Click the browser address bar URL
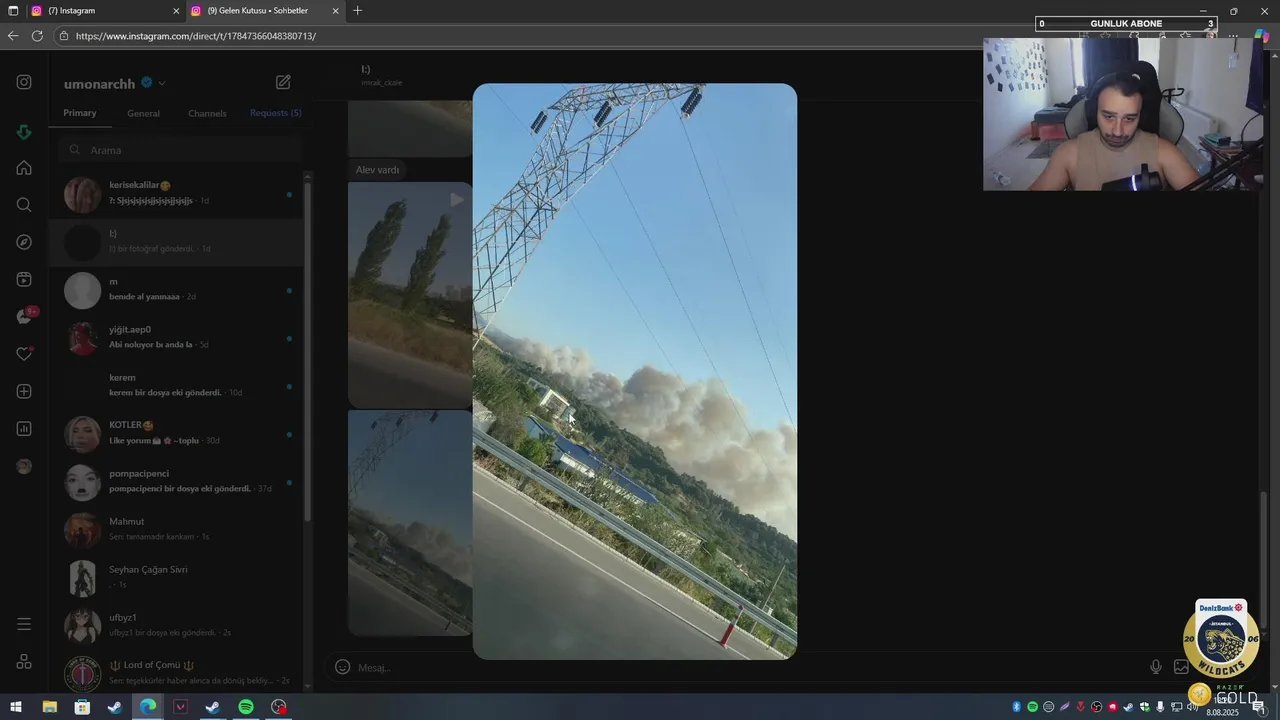Viewport: 1280px width, 720px height. [x=196, y=36]
